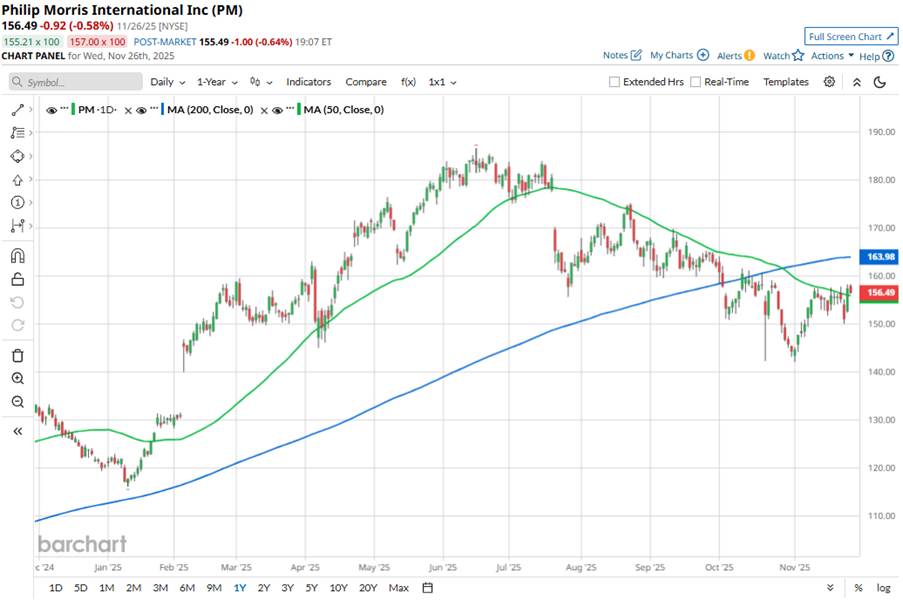Expand the Actions dropdown menu
This screenshot has width=903, height=607.
(x=832, y=56)
